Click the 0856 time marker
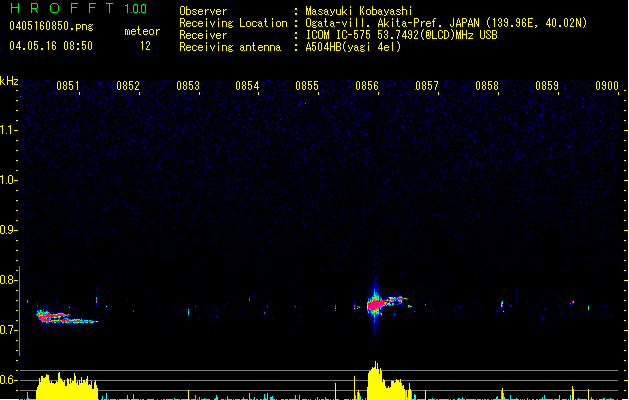Screen dimensions: 629x400 click(x=367, y=86)
